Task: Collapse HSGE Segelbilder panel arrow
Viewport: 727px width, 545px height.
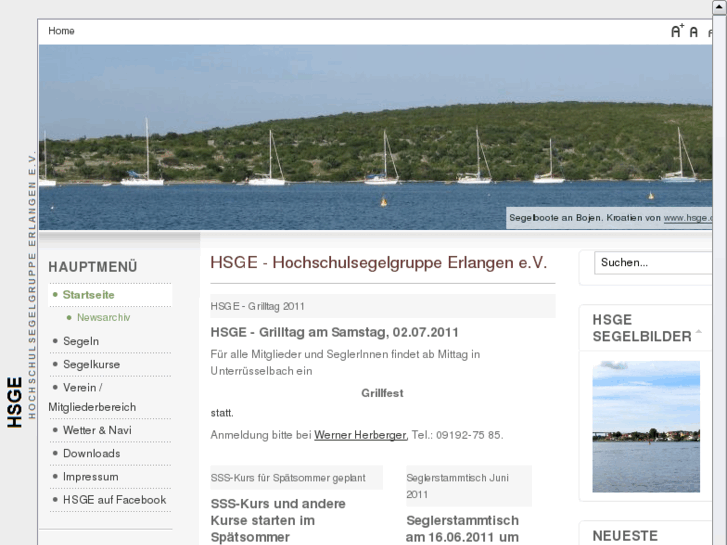Action: [x=699, y=331]
